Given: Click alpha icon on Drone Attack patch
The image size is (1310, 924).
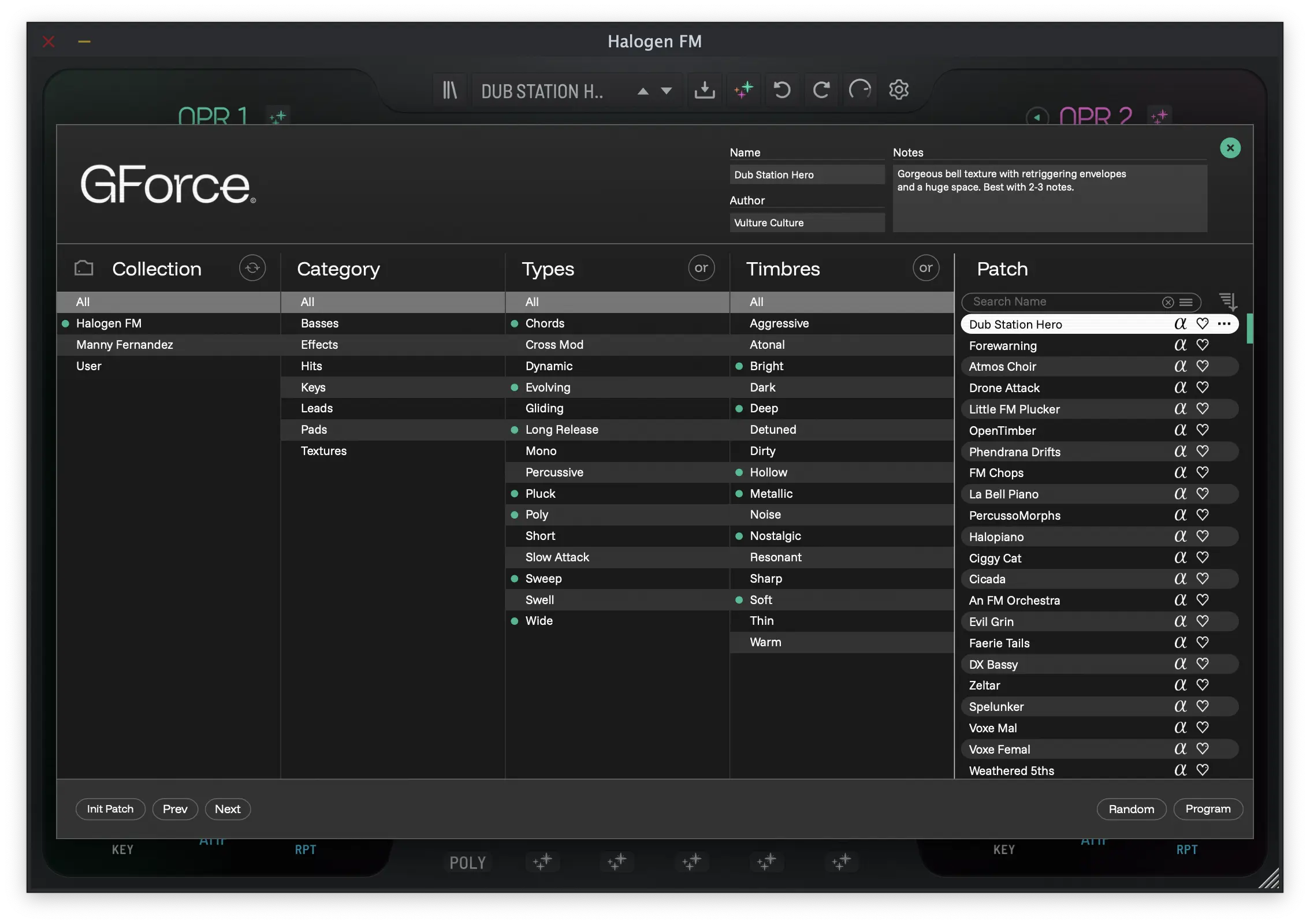Looking at the screenshot, I should 1181,388.
